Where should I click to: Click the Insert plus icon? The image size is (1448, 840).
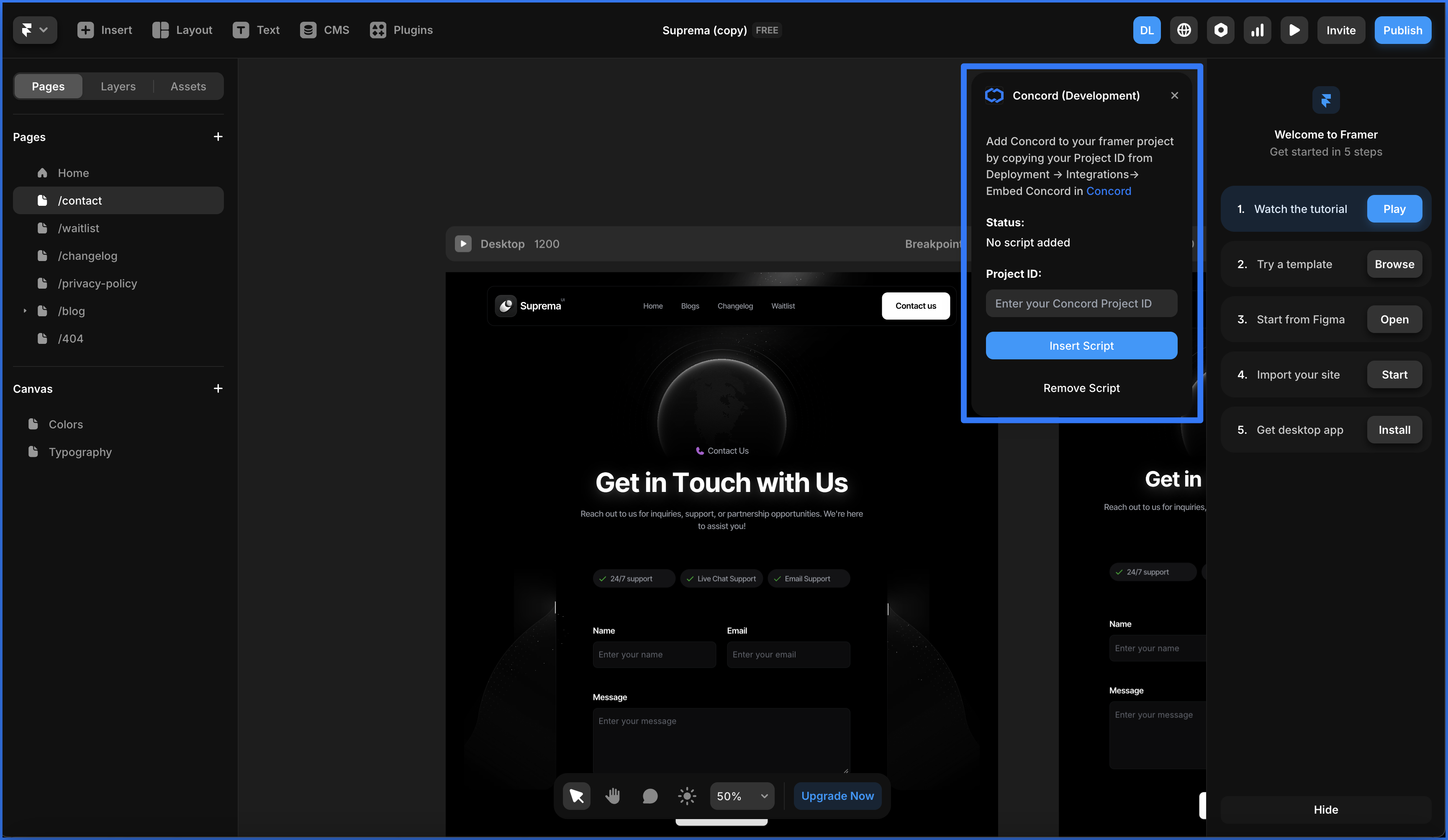[85, 30]
